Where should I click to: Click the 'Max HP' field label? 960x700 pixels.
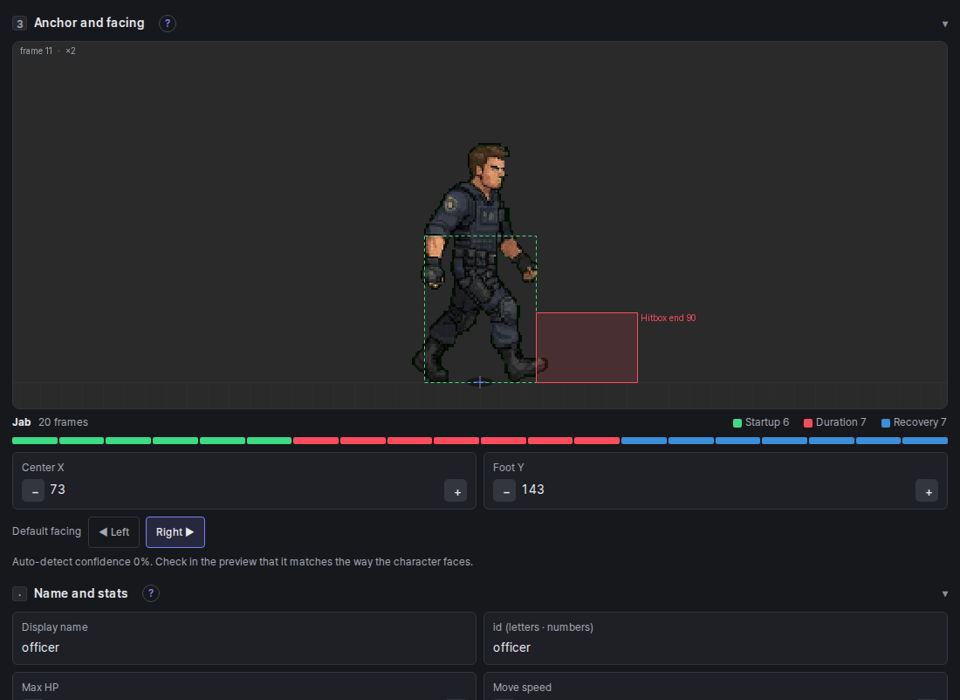pyautogui.click(x=40, y=687)
